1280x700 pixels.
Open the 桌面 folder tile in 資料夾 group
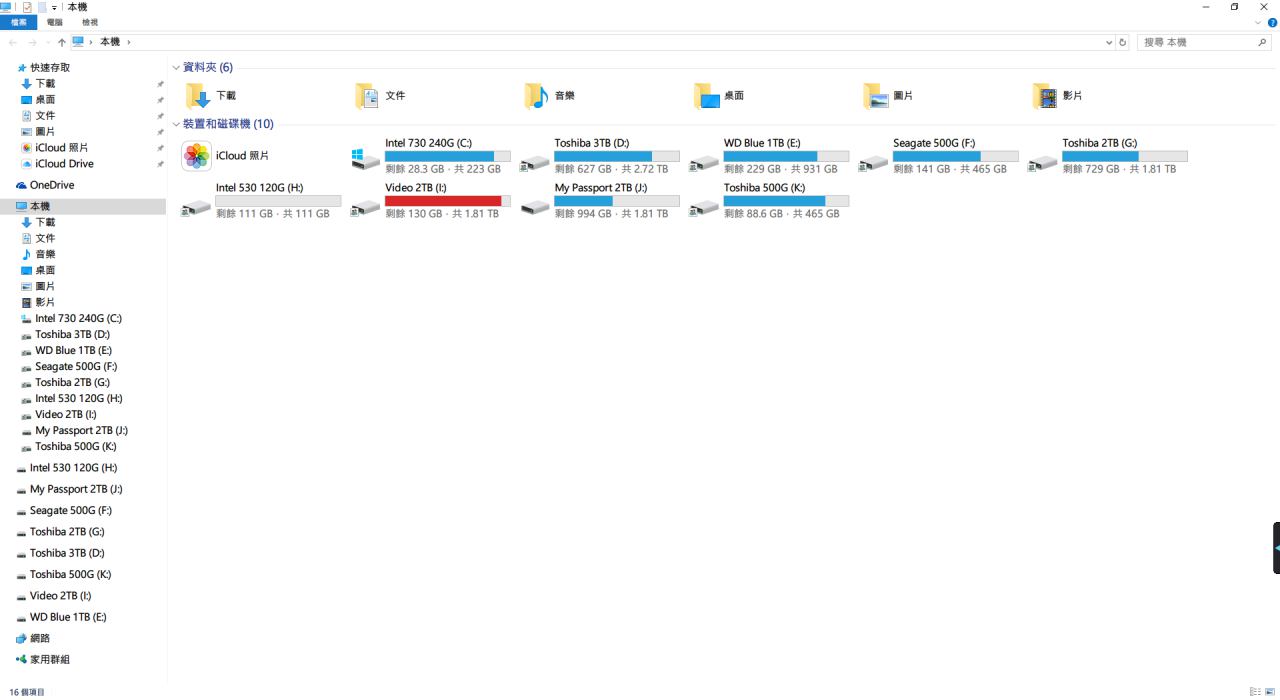(720, 96)
